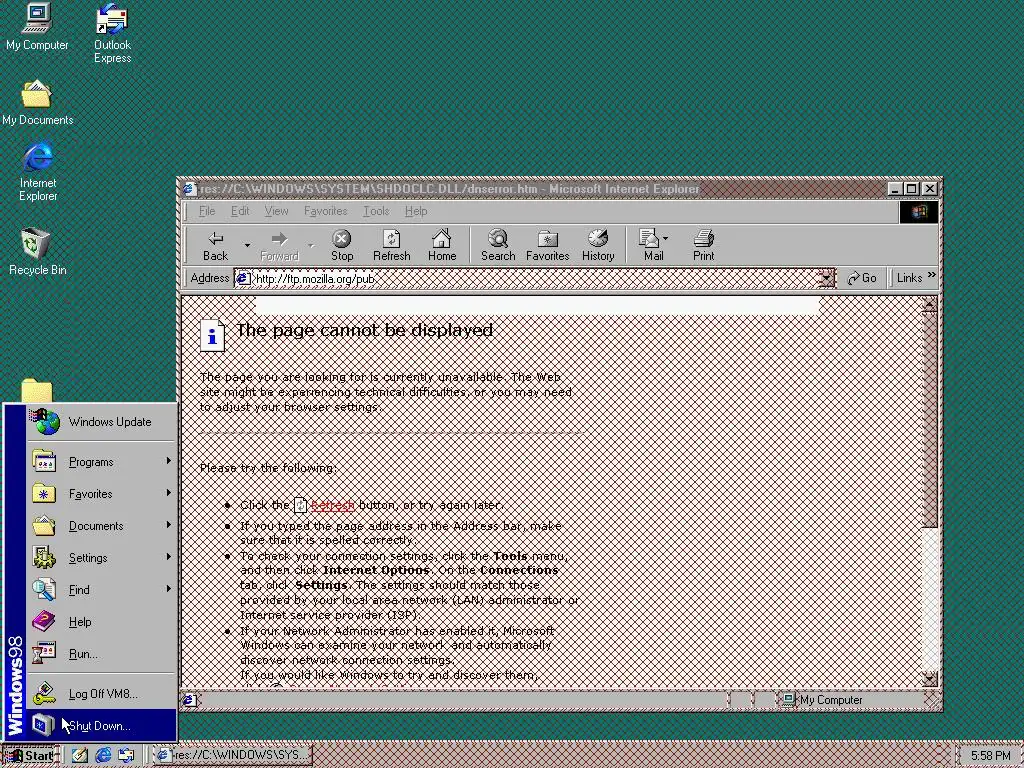Open the Tools menu
This screenshot has height=768, width=1024.
click(x=376, y=211)
